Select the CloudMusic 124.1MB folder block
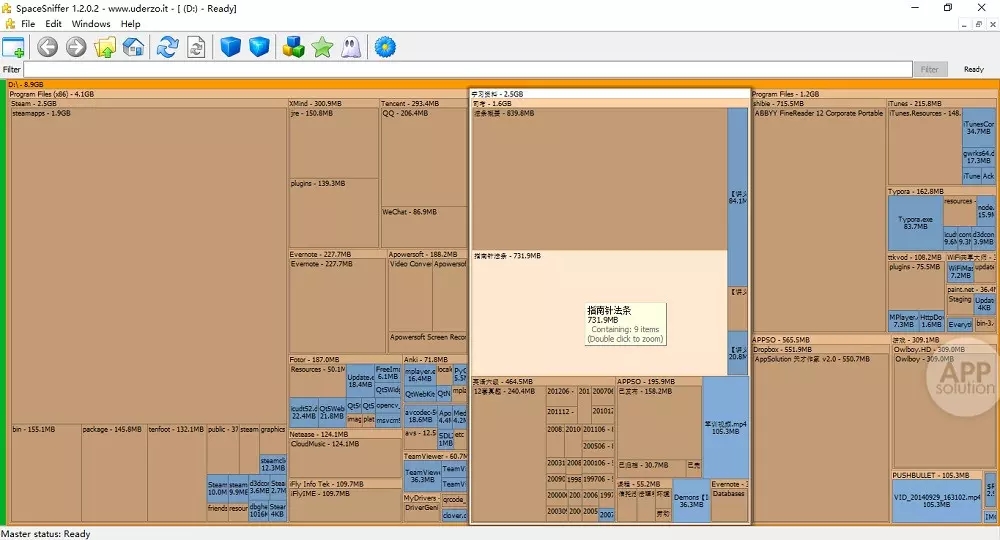 tap(344, 460)
